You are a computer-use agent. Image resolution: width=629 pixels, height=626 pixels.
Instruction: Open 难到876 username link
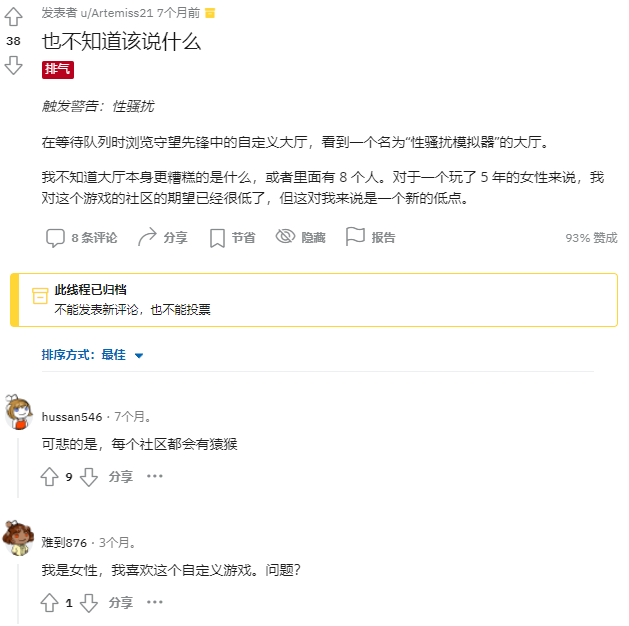(64, 542)
